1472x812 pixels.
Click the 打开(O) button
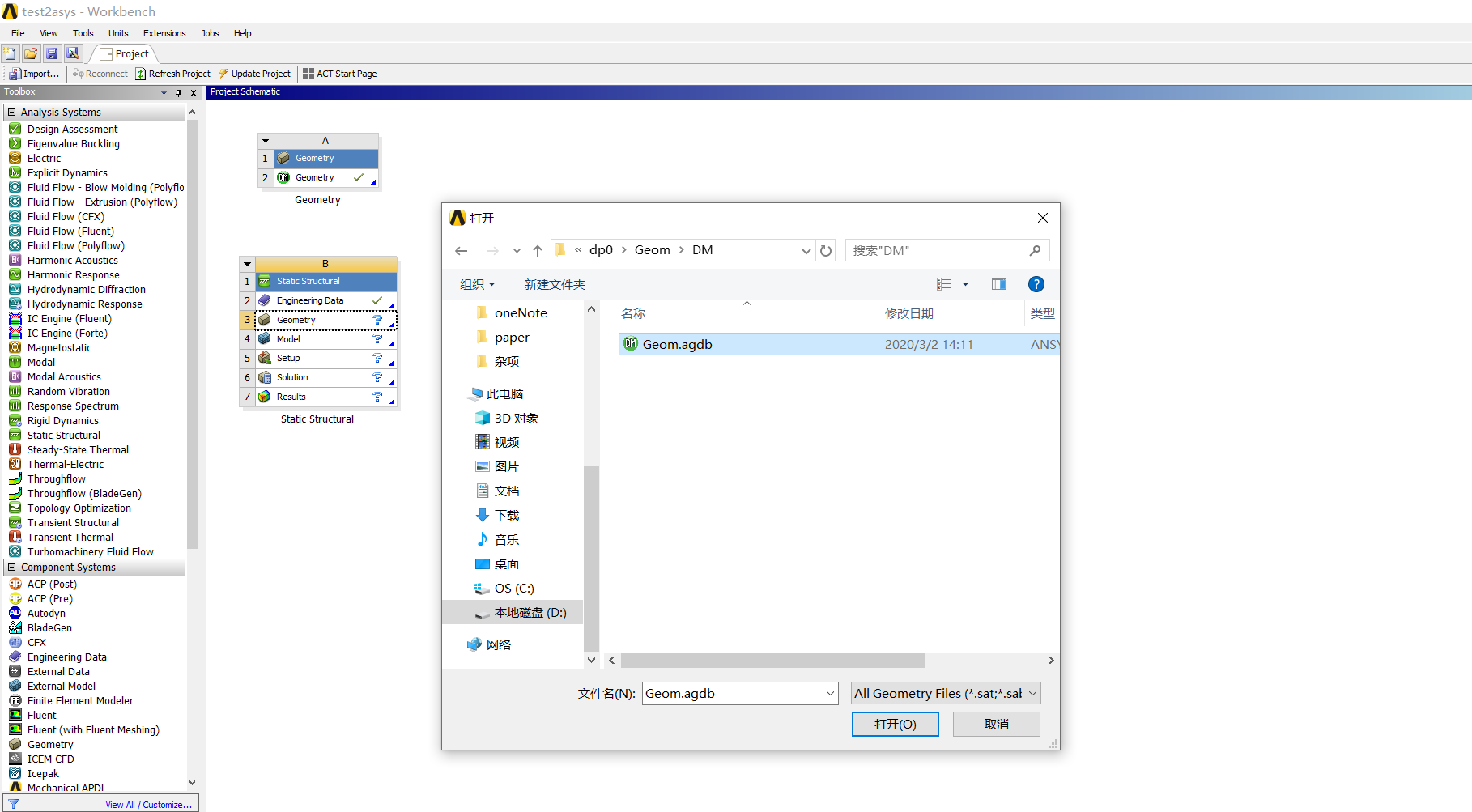click(x=896, y=725)
